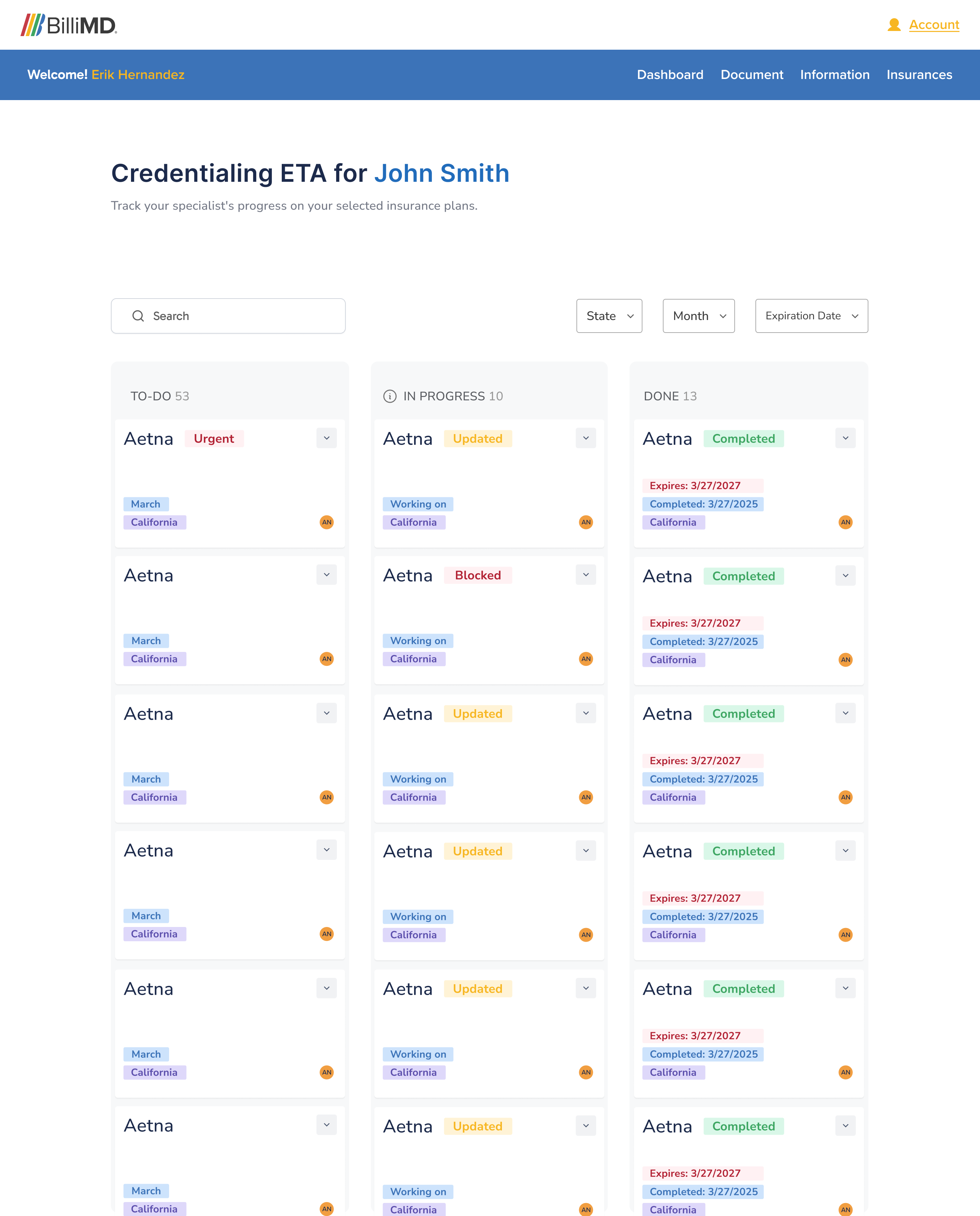Viewport: 980px width, 1216px height.
Task: Click the Blocked badge on Aetna card
Action: [x=478, y=575]
